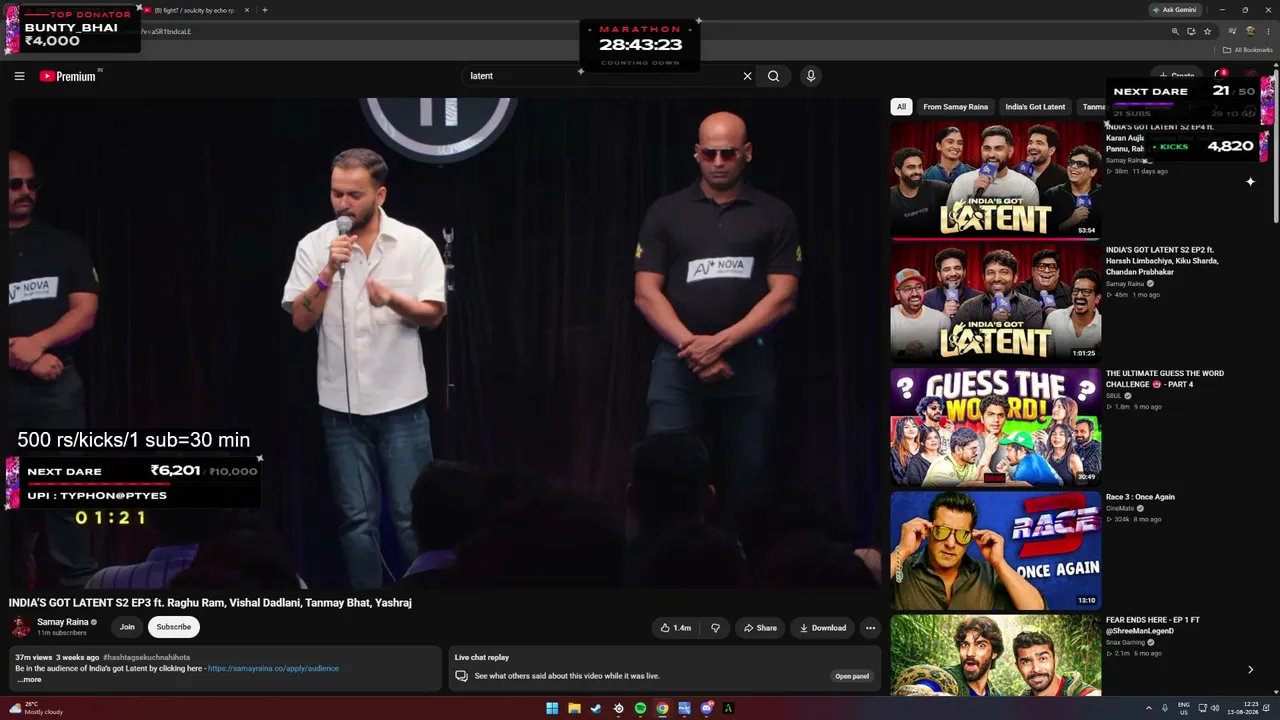The image size is (1280, 720).
Task: Download the video
Action: click(823, 628)
